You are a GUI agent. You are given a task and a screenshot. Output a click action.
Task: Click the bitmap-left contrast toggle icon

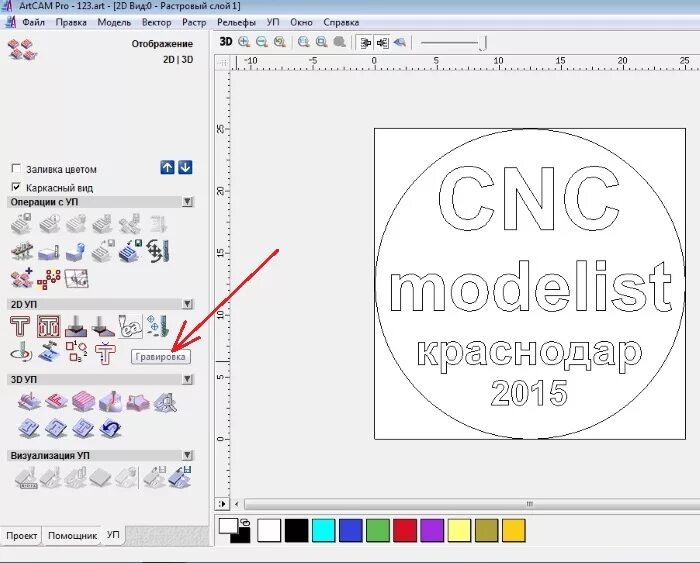click(366, 42)
